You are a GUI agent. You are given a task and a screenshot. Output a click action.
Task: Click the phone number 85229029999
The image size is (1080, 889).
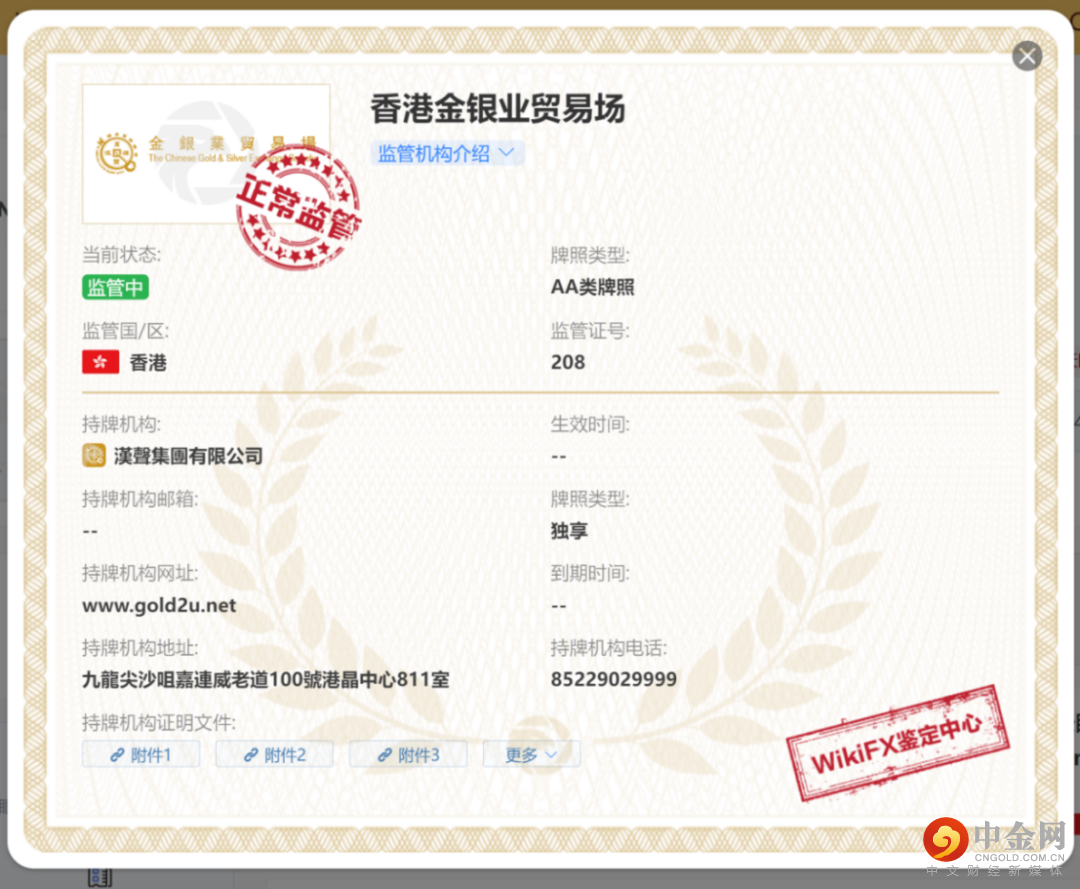click(x=615, y=678)
